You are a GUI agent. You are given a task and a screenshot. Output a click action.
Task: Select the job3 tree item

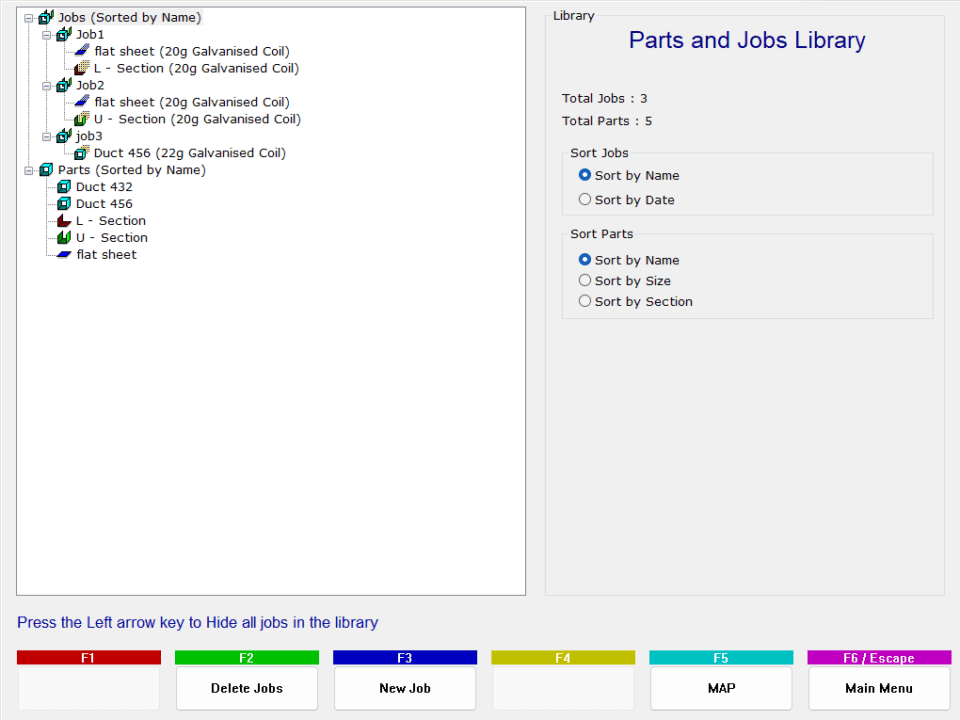click(x=90, y=136)
